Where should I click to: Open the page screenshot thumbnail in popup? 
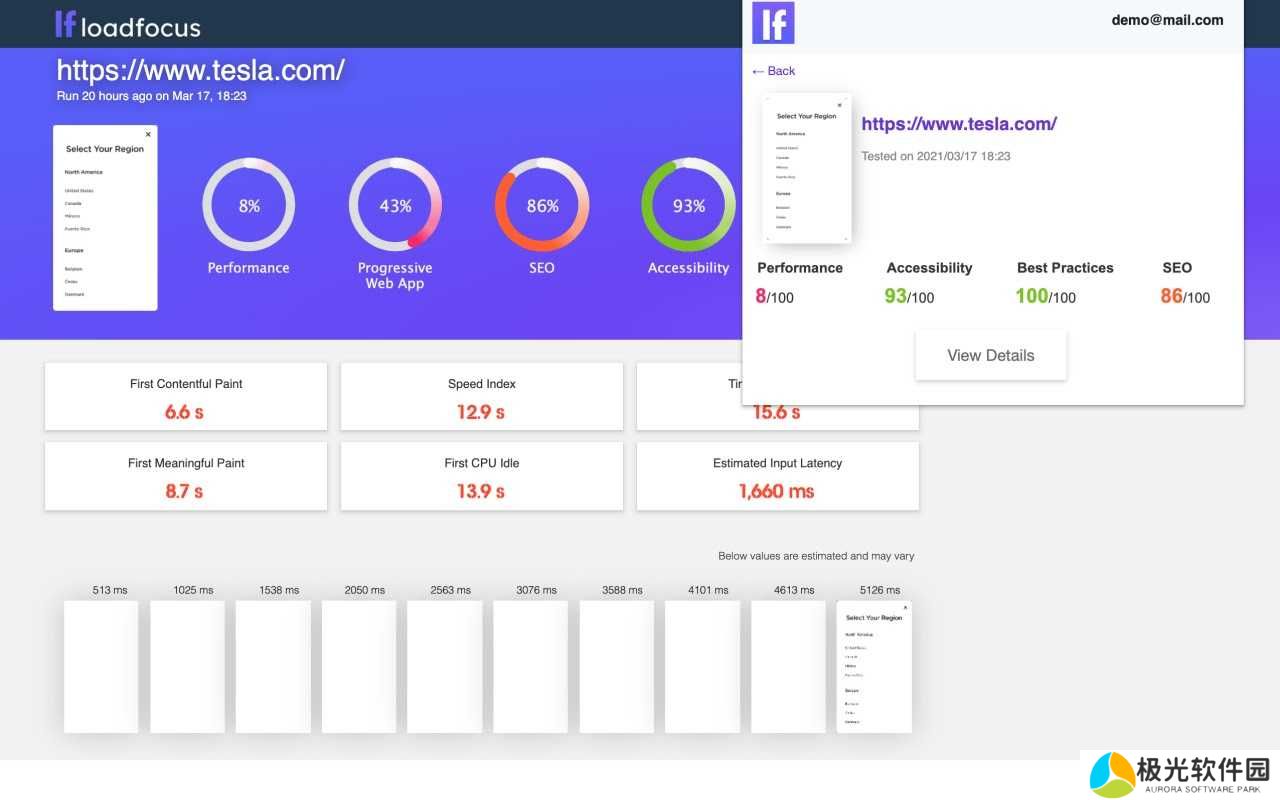pyautogui.click(x=807, y=169)
